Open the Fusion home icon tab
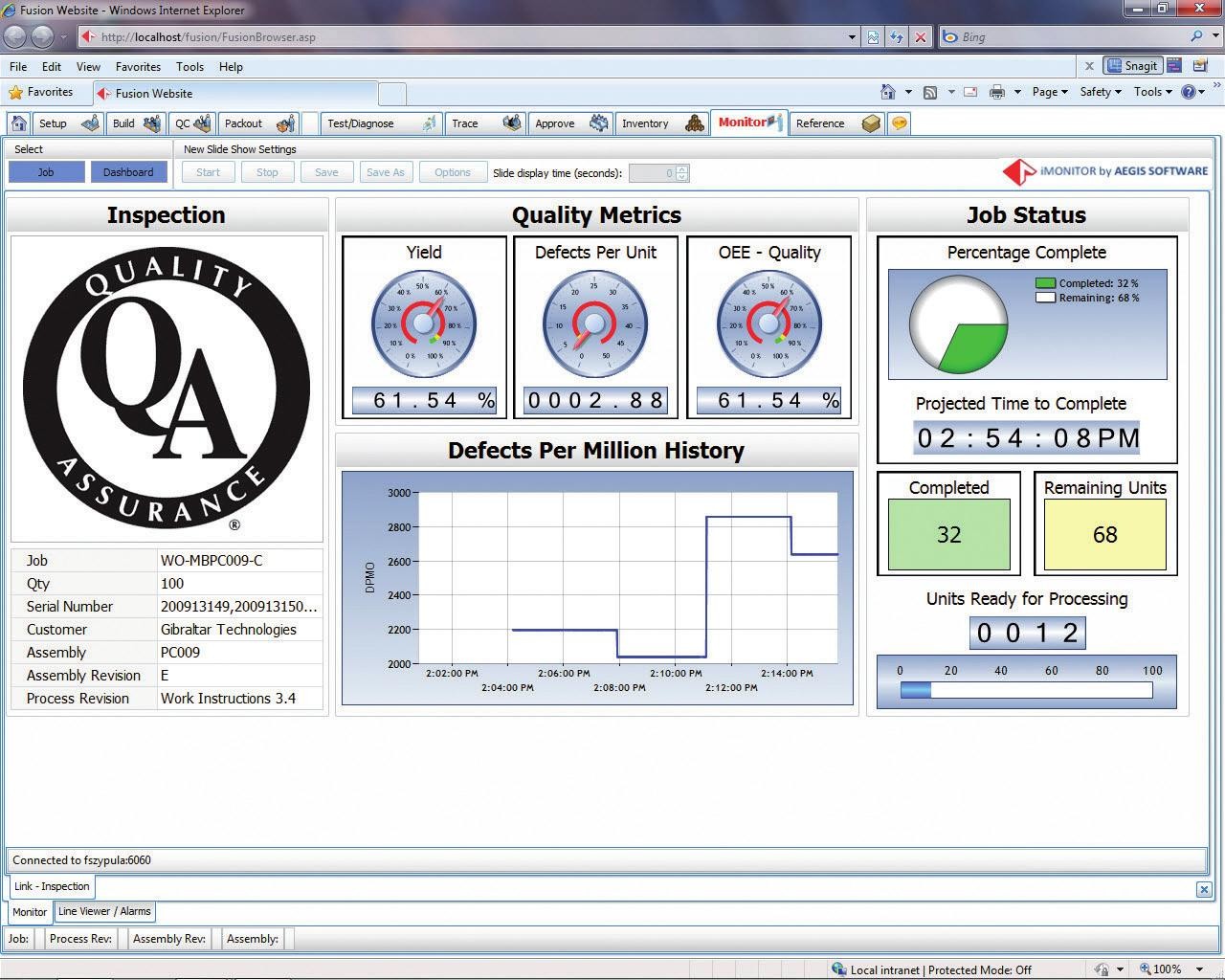 click(18, 123)
